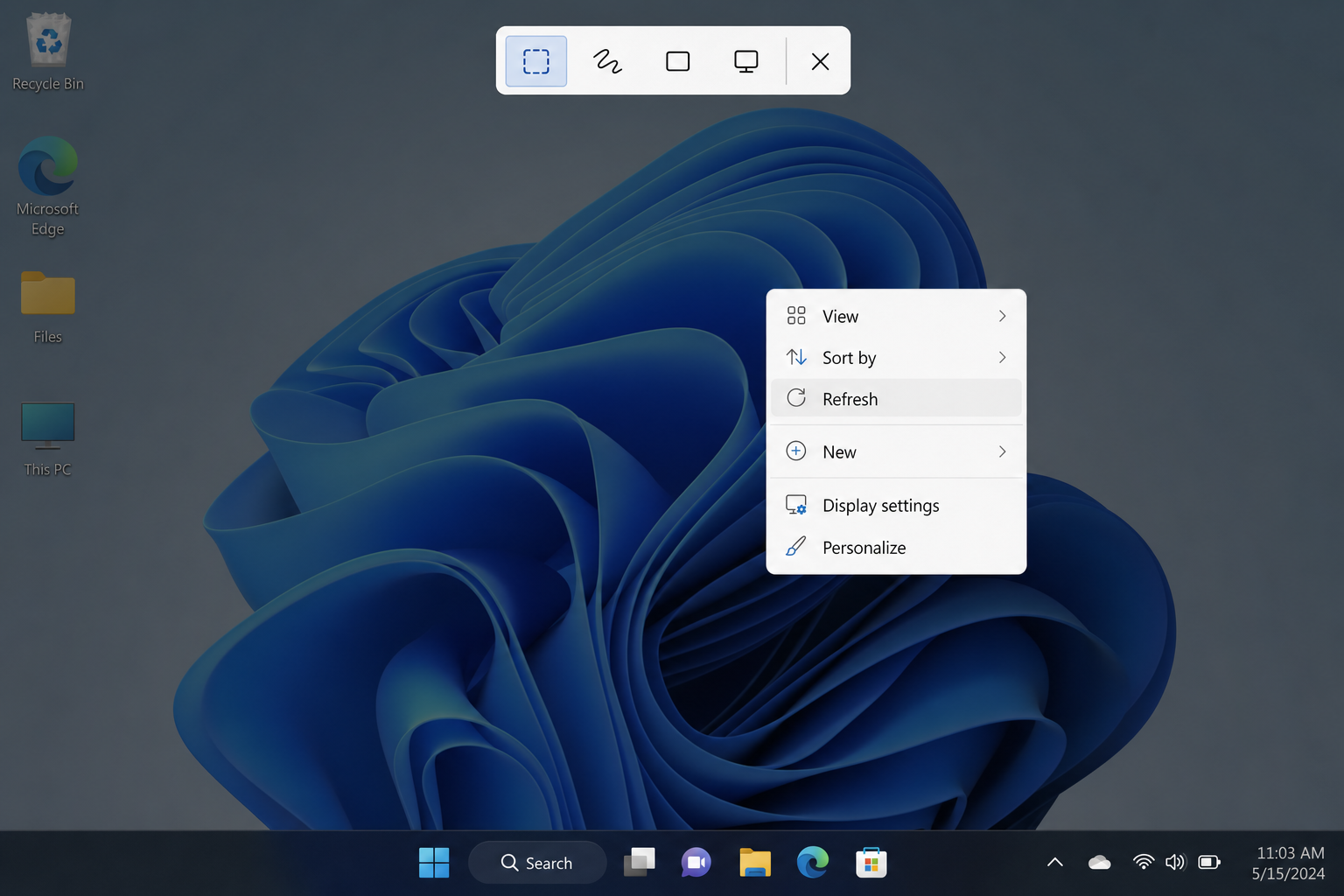Click the OneDrive cloud tray icon
The height and width of the screenshot is (896, 1344).
1100,863
